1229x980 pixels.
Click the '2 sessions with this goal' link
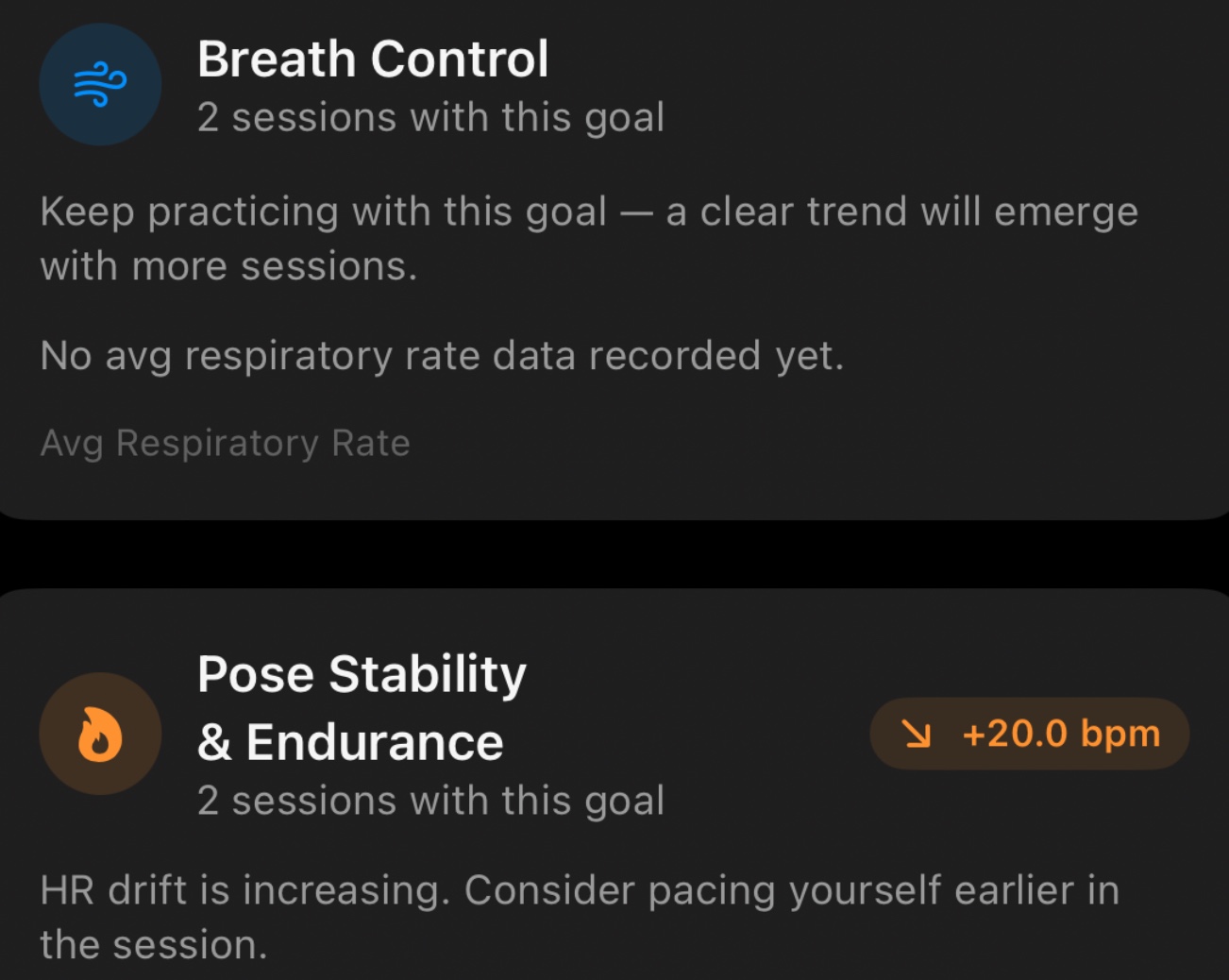click(x=430, y=116)
